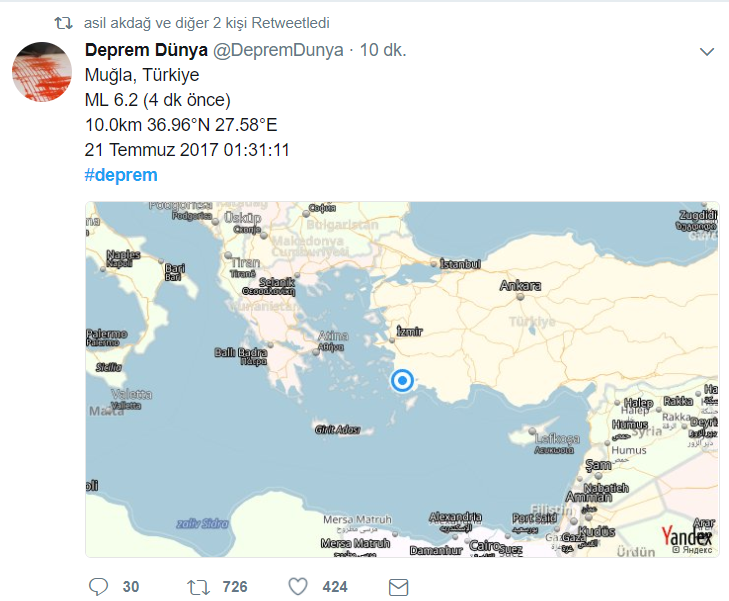View the 726 retweets count
The height and width of the screenshot is (601, 729).
(235, 587)
